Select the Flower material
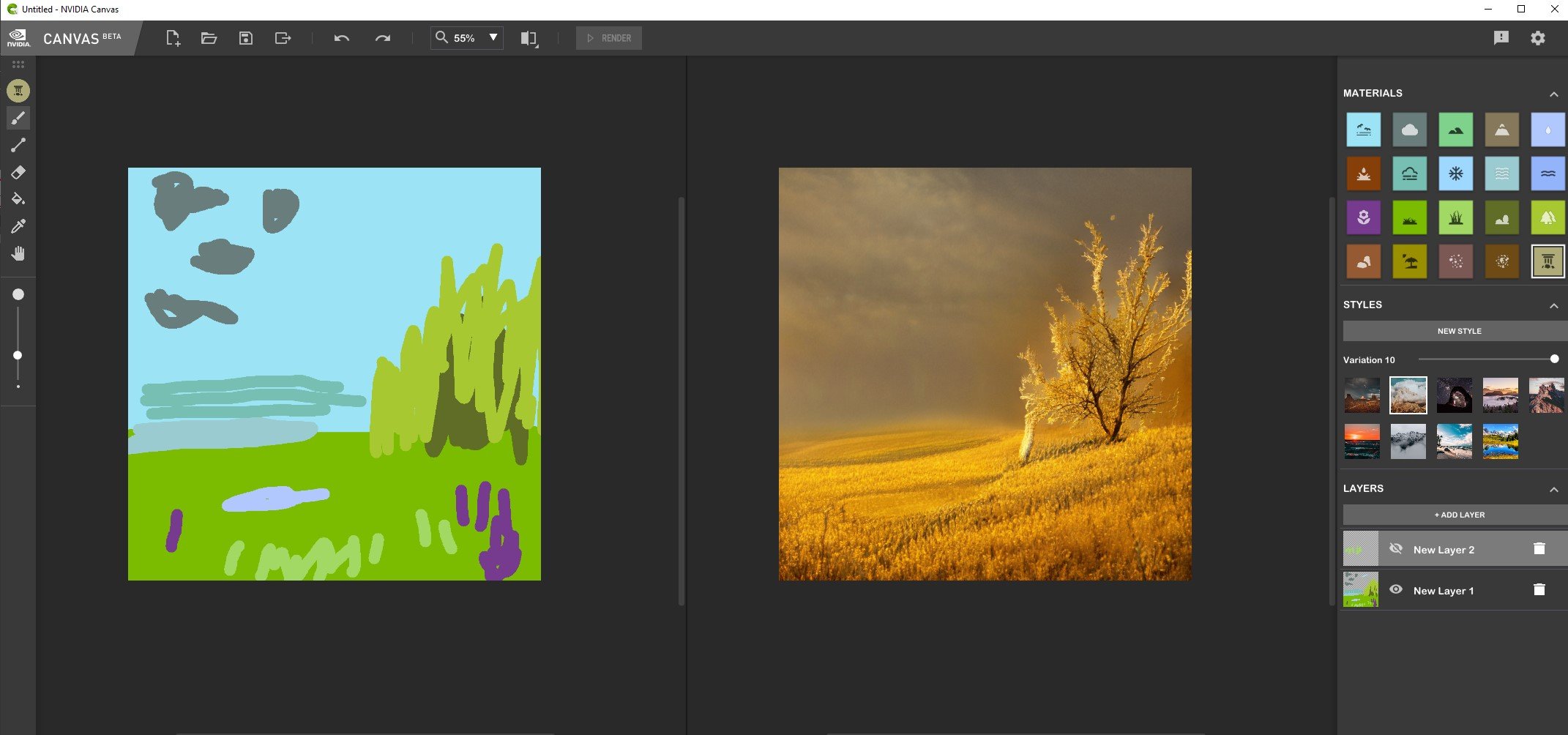The width and height of the screenshot is (1568, 735). click(1363, 217)
